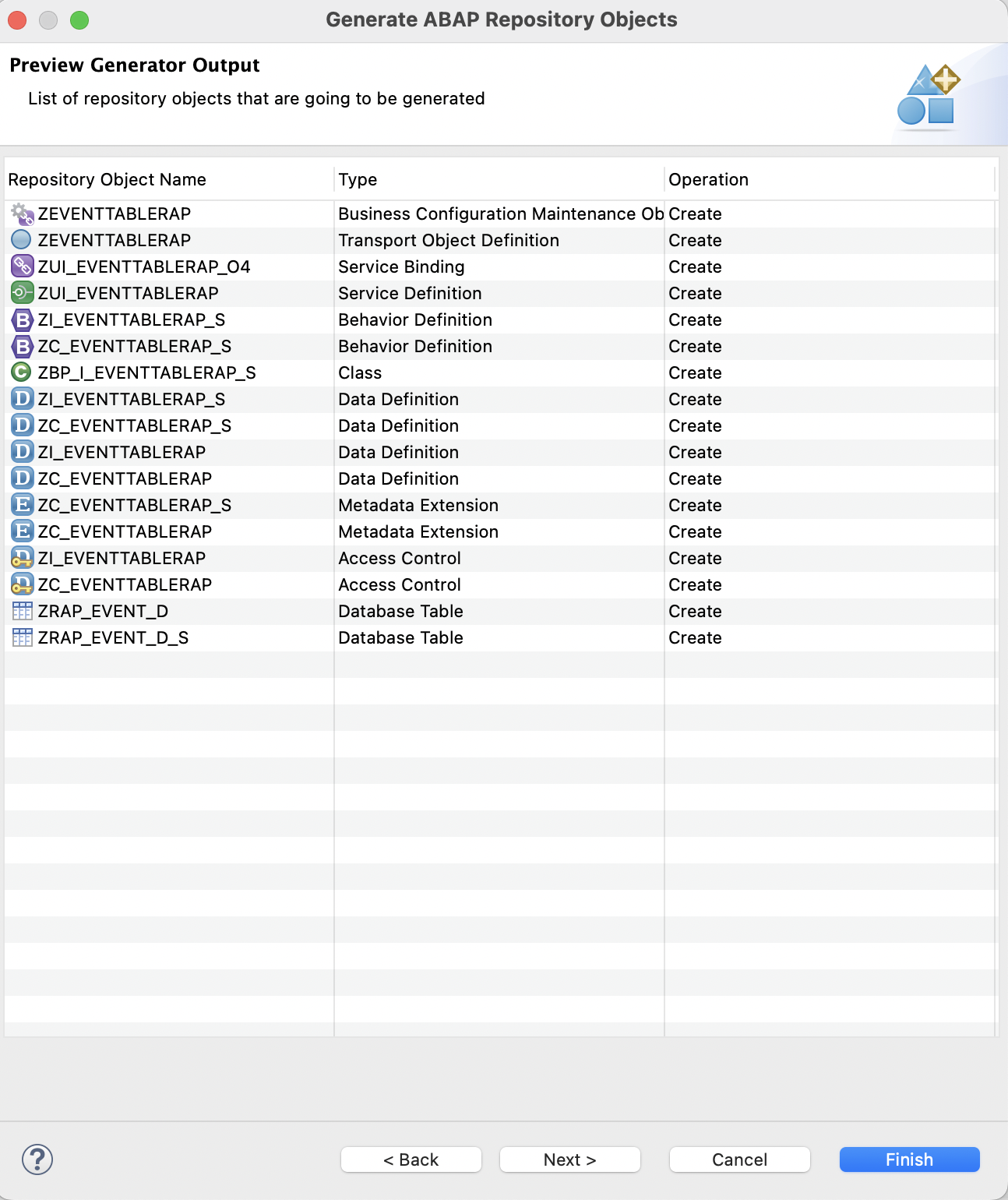The image size is (1008, 1200).
Task: Click the Service Binding icon for ZUI_EVENTTABLERAP_O4
Action: click(22, 266)
